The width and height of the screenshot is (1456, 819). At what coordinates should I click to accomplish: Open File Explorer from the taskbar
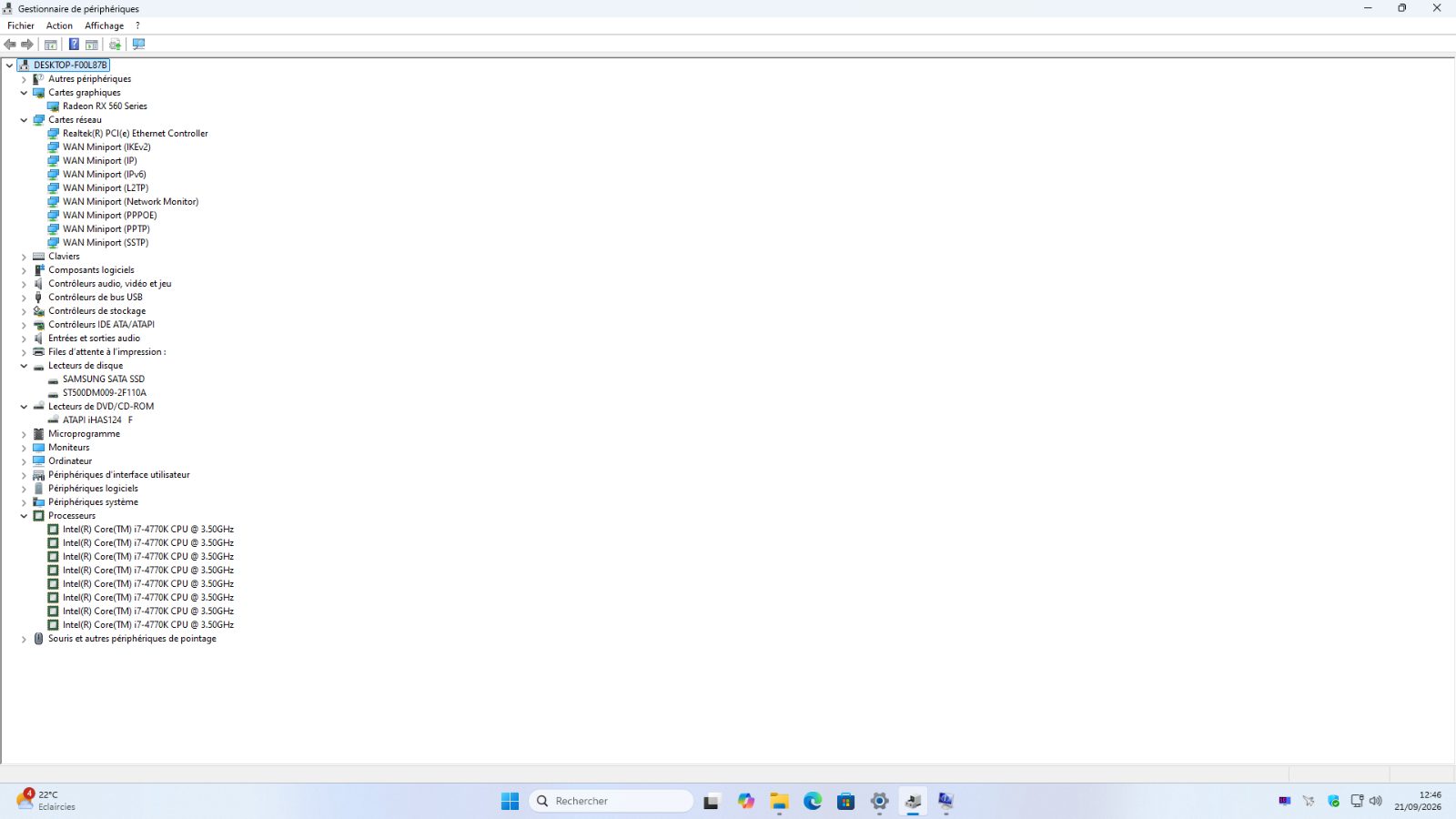[x=779, y=801]
